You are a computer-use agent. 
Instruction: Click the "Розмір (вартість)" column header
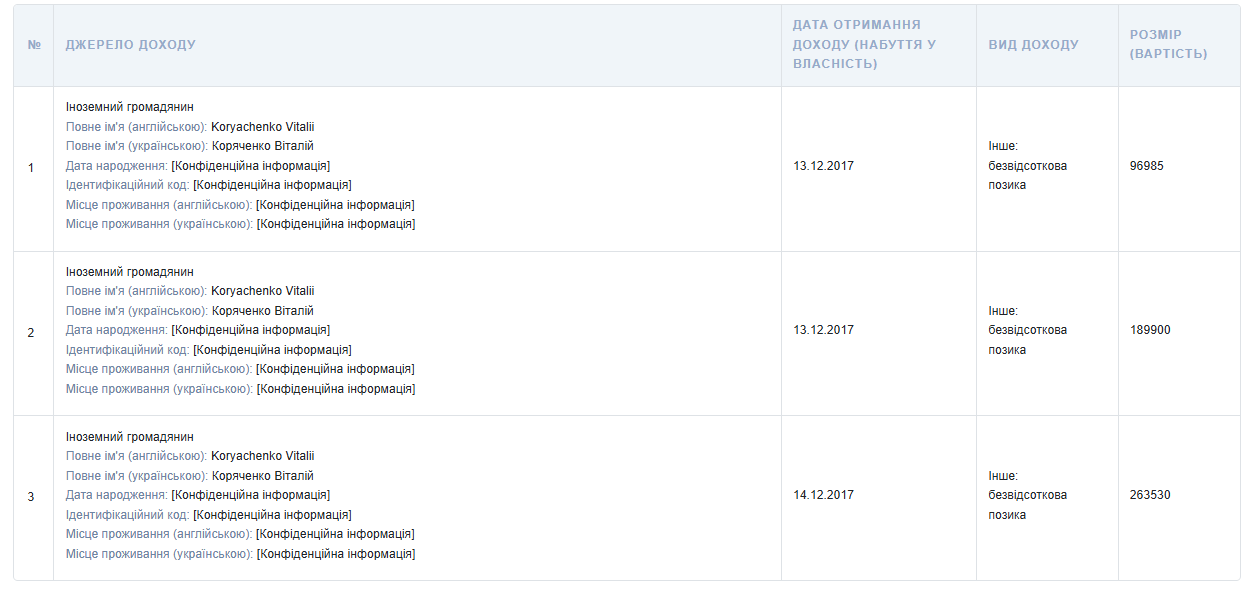coord(1168,44)
